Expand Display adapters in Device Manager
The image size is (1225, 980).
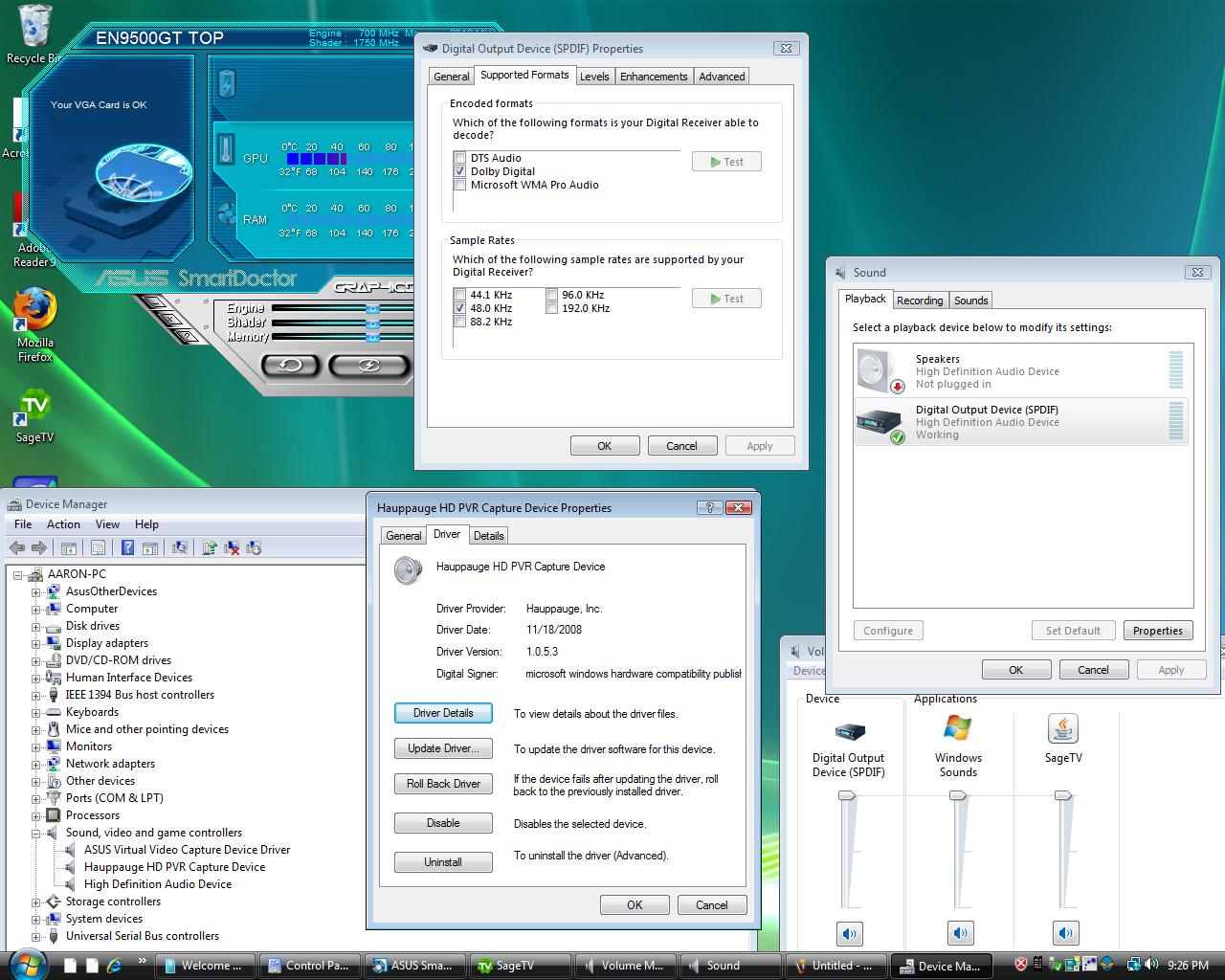click(35, 643)
